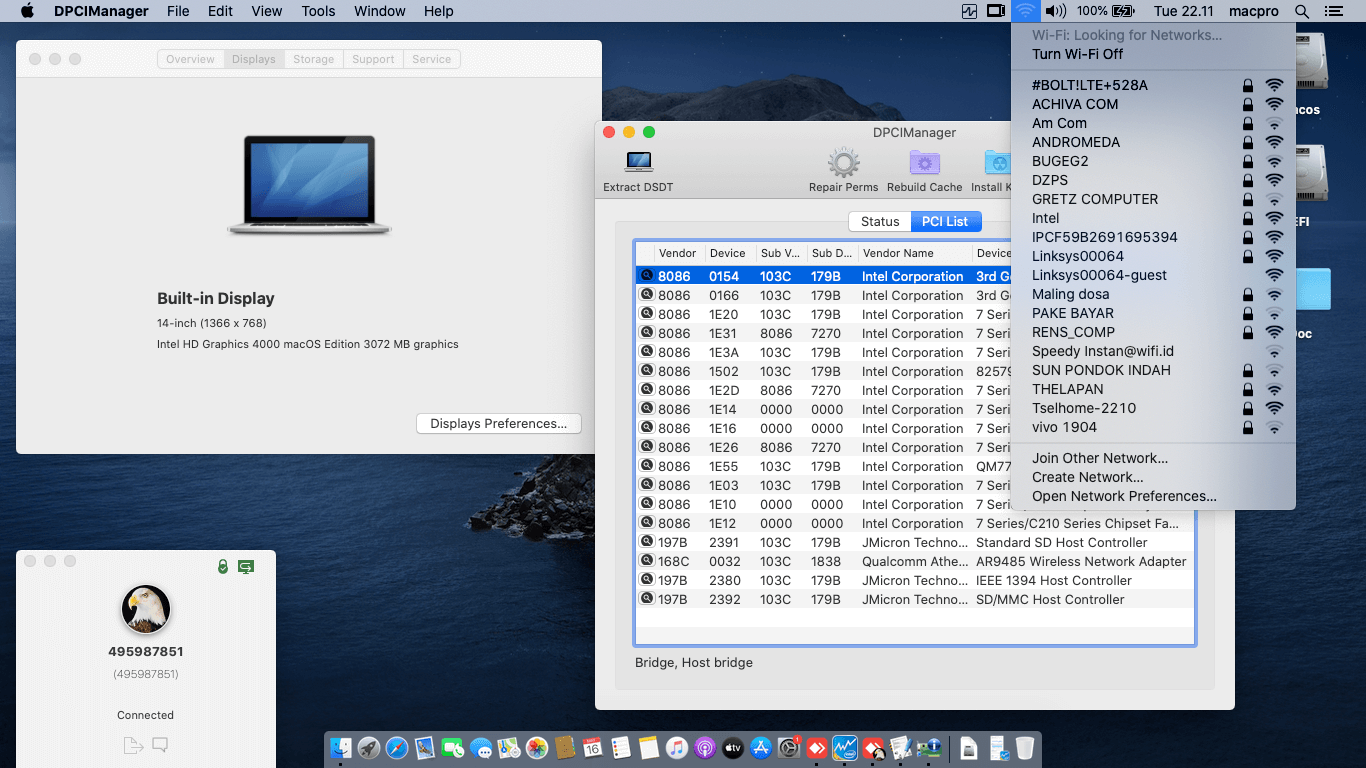Click the volume icon in the menu bar
1366x768 pixels.
[x=1056, y=11]
